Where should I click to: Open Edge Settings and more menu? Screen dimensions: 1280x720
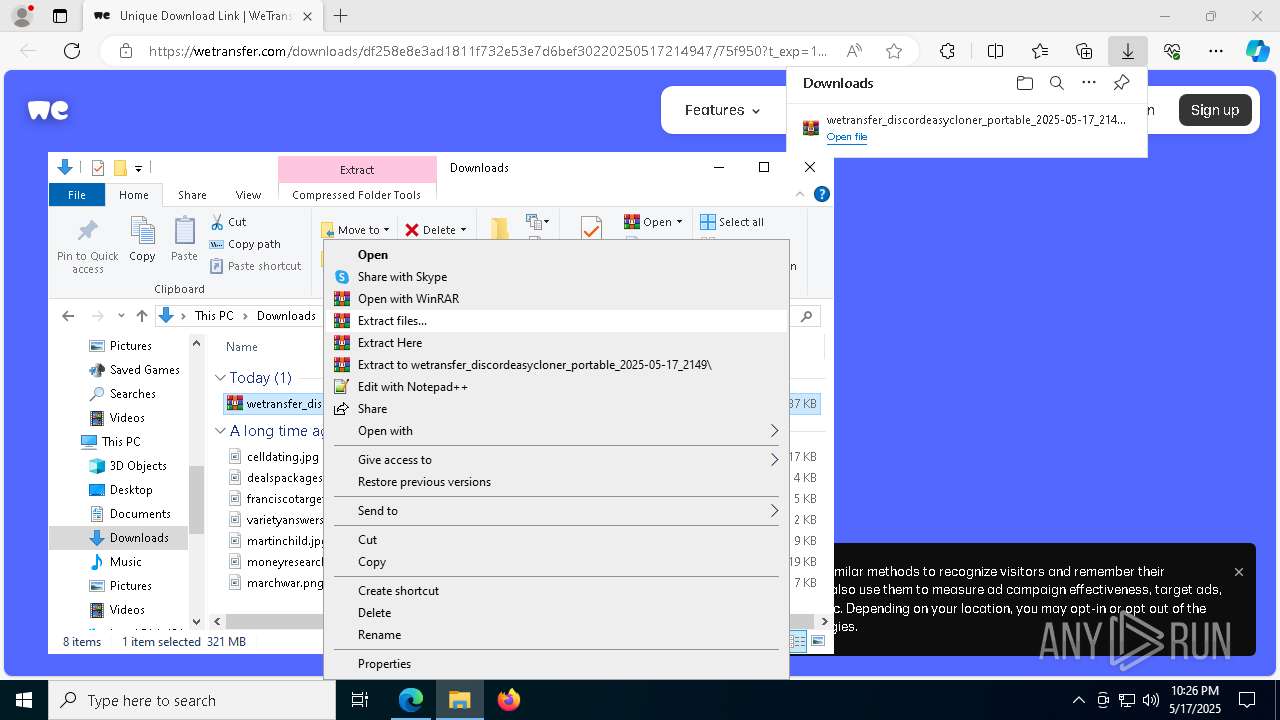tap(1216, 51)
